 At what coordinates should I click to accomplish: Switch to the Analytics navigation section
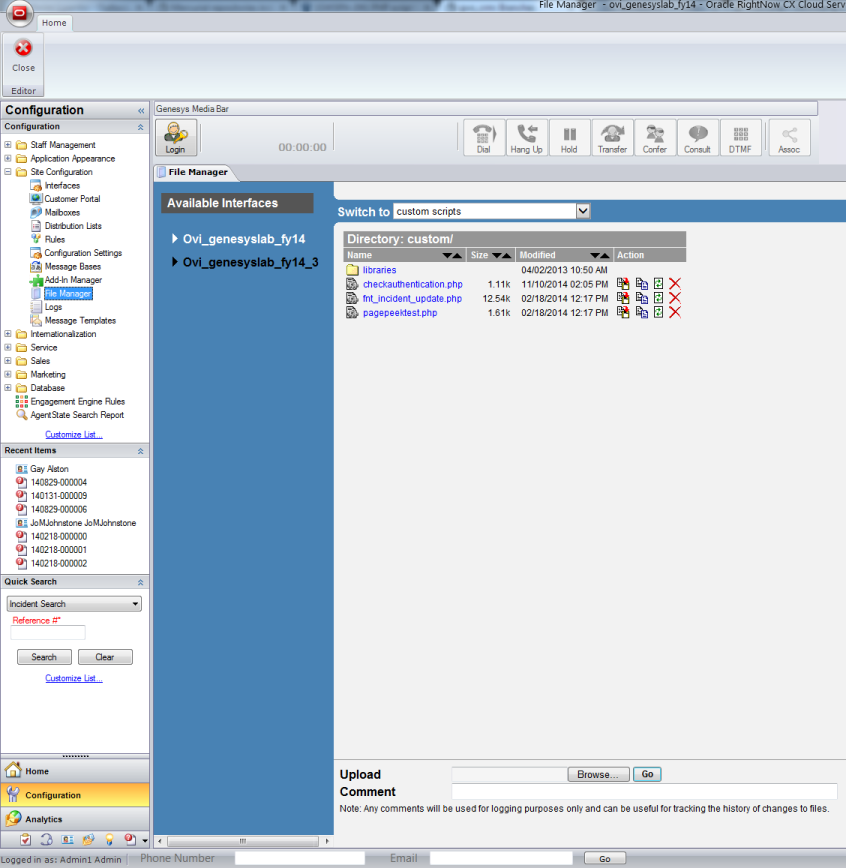pyautogui.click(x=43, y=819)
